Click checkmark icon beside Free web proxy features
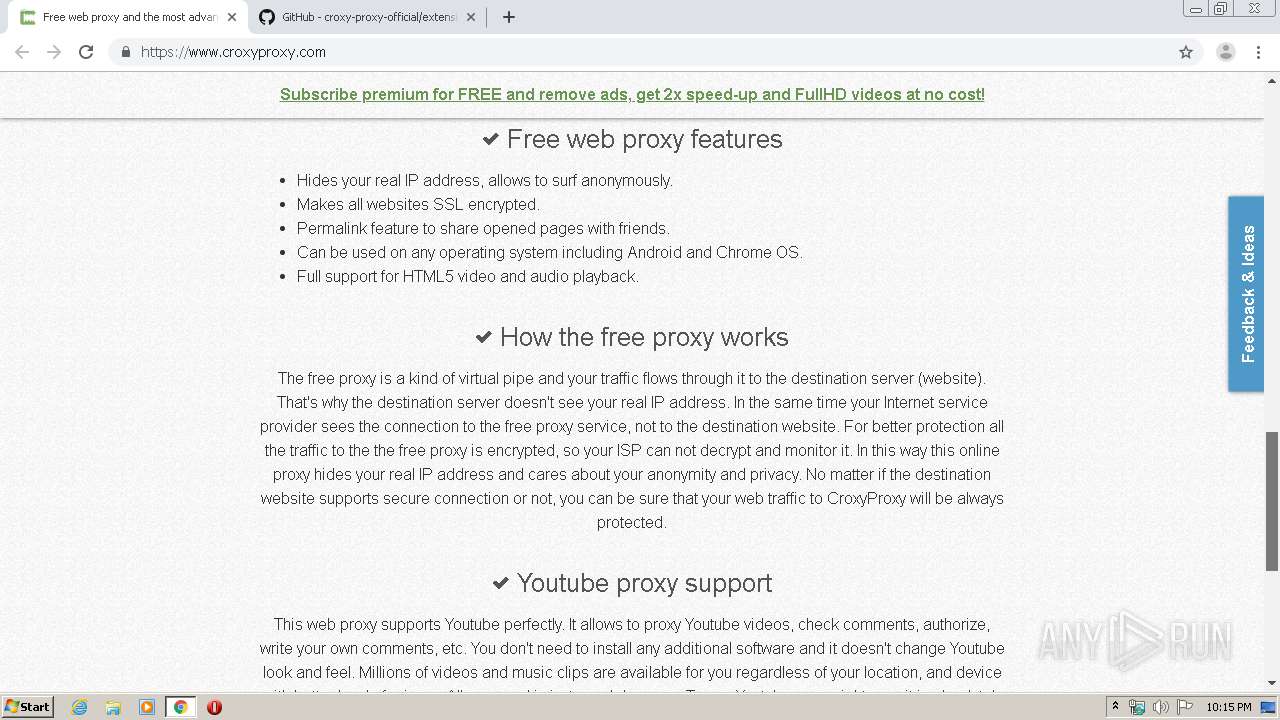1280x720 pixels. coord(491,140)
